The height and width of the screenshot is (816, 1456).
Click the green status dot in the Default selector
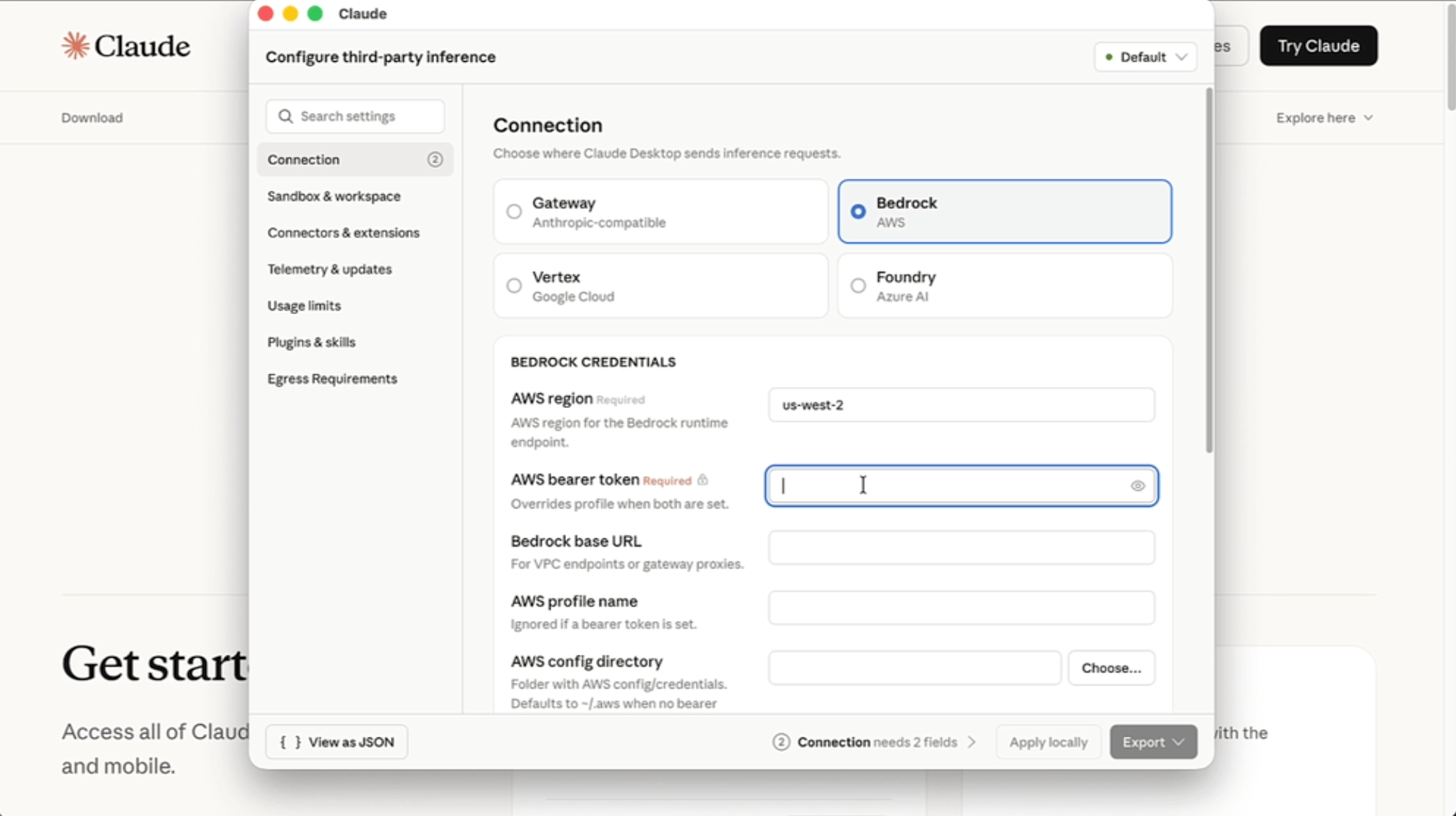tap(1109, 57)
